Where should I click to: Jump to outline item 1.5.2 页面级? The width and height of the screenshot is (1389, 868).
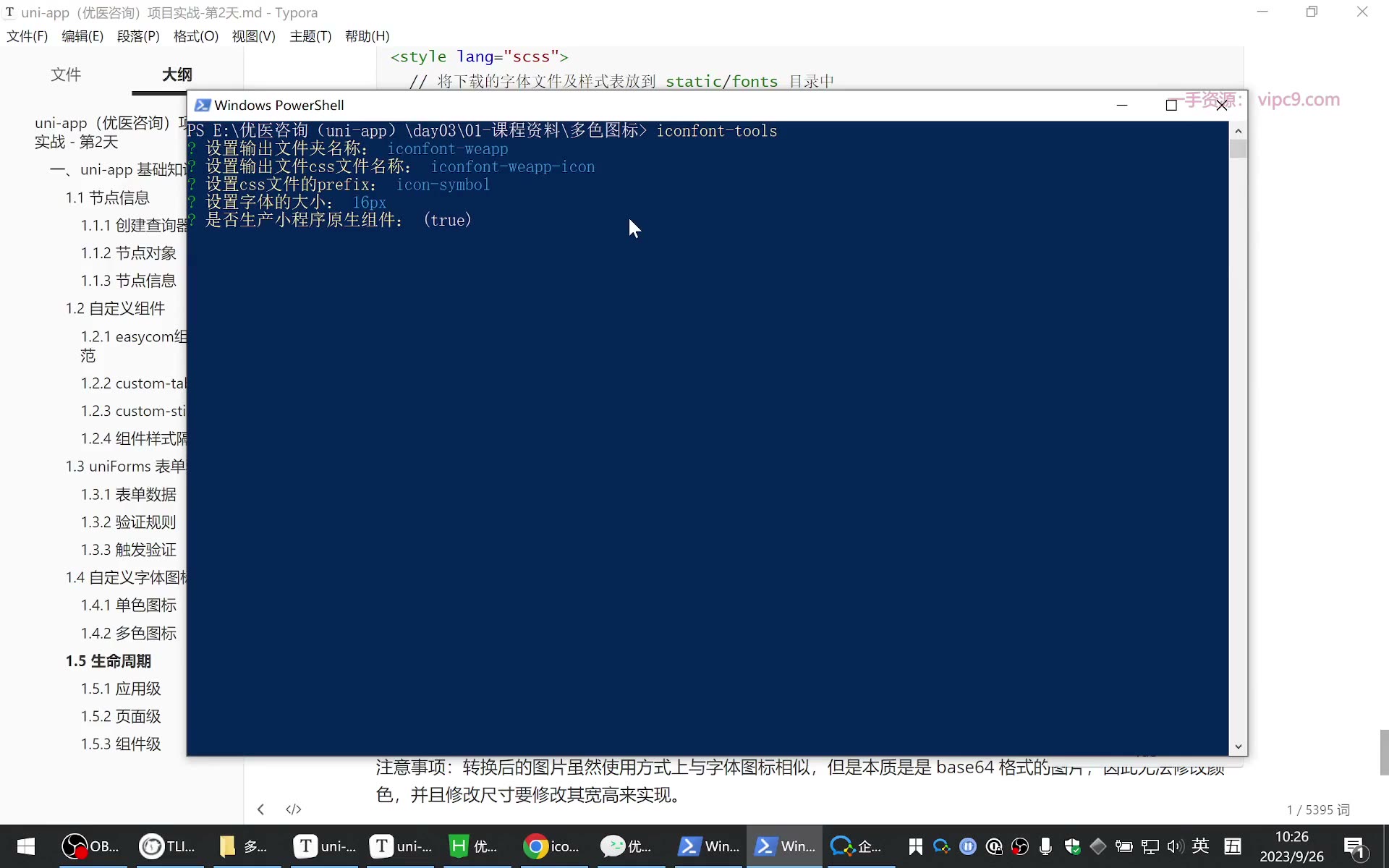(x=121, y=716)
